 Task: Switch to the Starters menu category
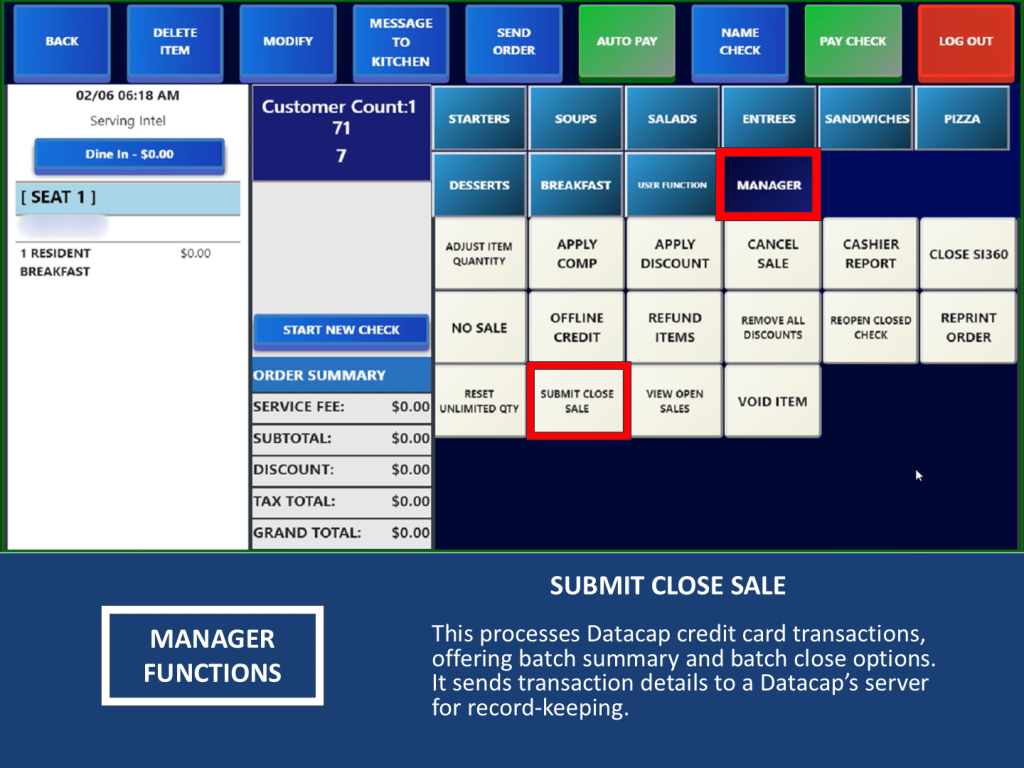point(479,119)
